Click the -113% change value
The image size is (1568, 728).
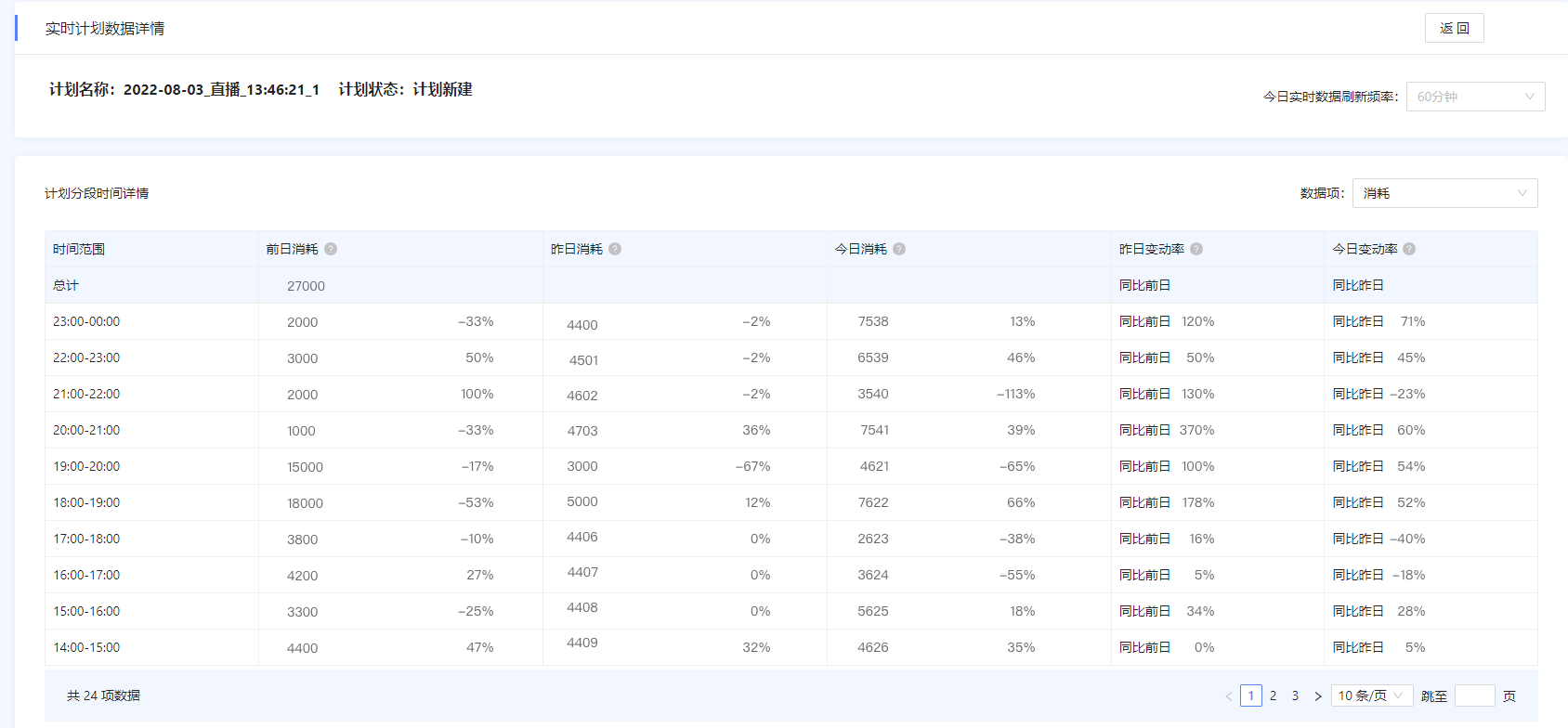pyautogui.click(x=1016, y=394)
